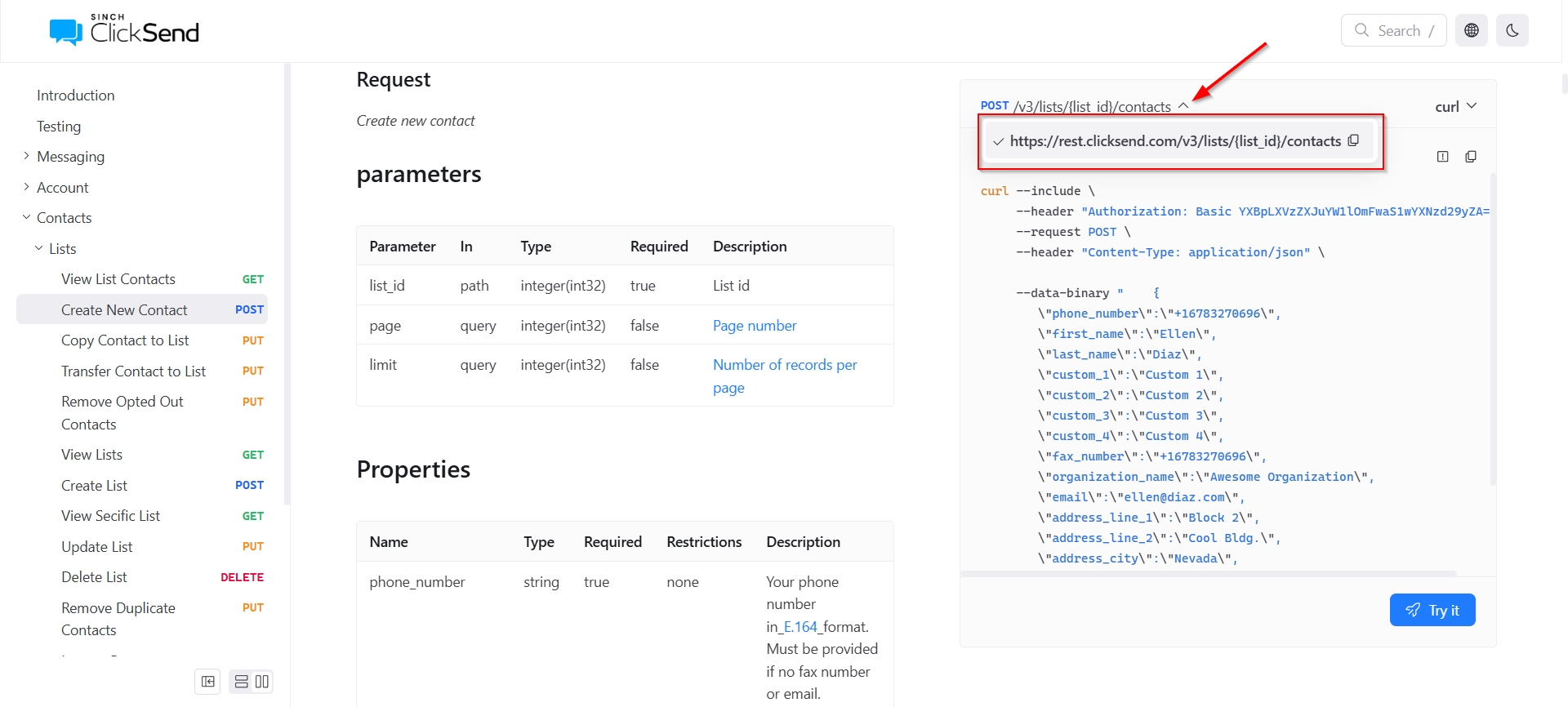The image size is (1568, 707).
Task: Click the Page number link
Action: pyautogui.click(x=755, y=326)
